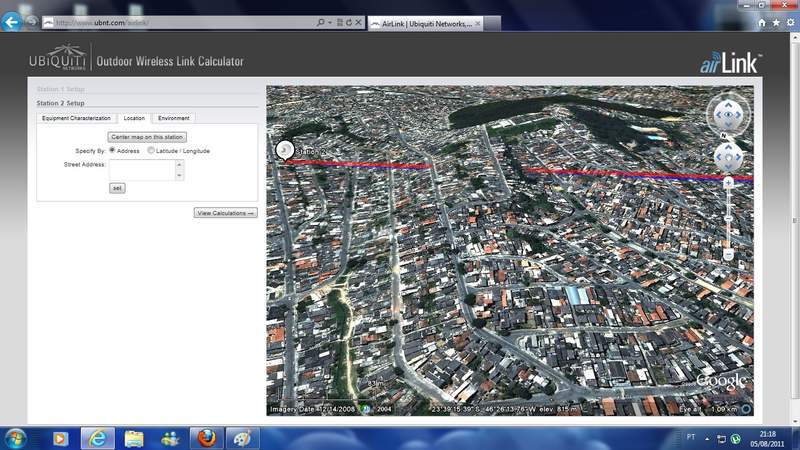Open the Environment tab

point(173,118)
